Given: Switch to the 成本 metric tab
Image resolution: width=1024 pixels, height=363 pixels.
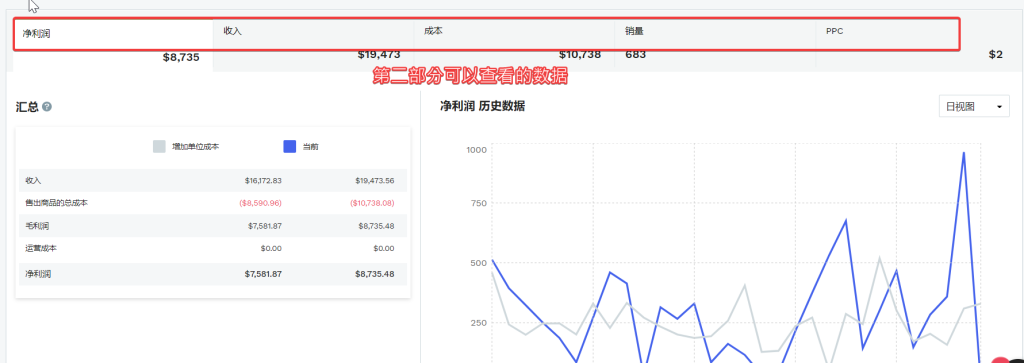Looking at the screenshot, I should pos(514,45).
